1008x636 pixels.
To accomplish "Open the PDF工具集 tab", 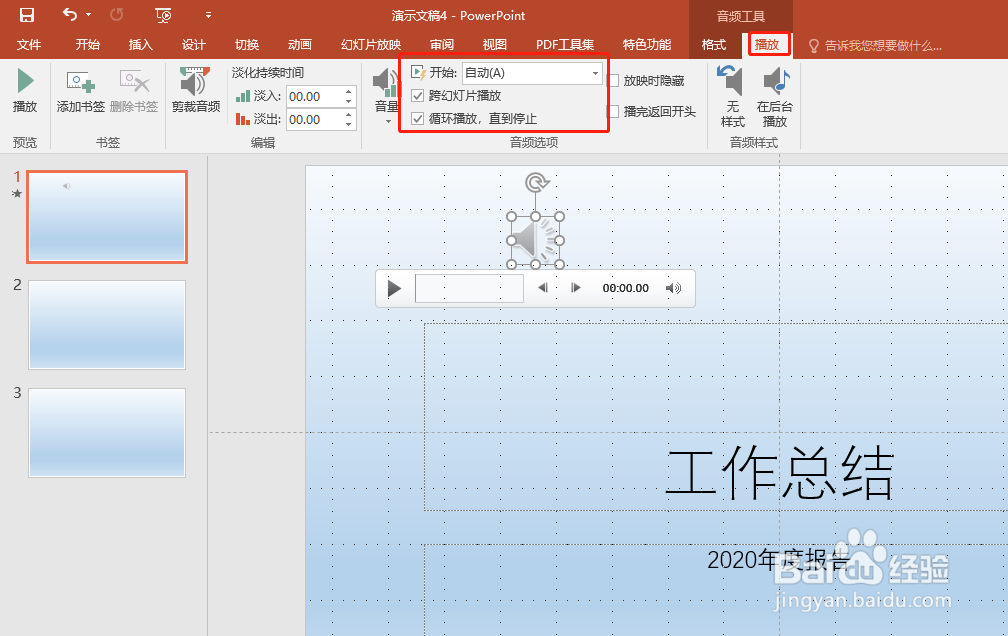I will tap(565, 44).
